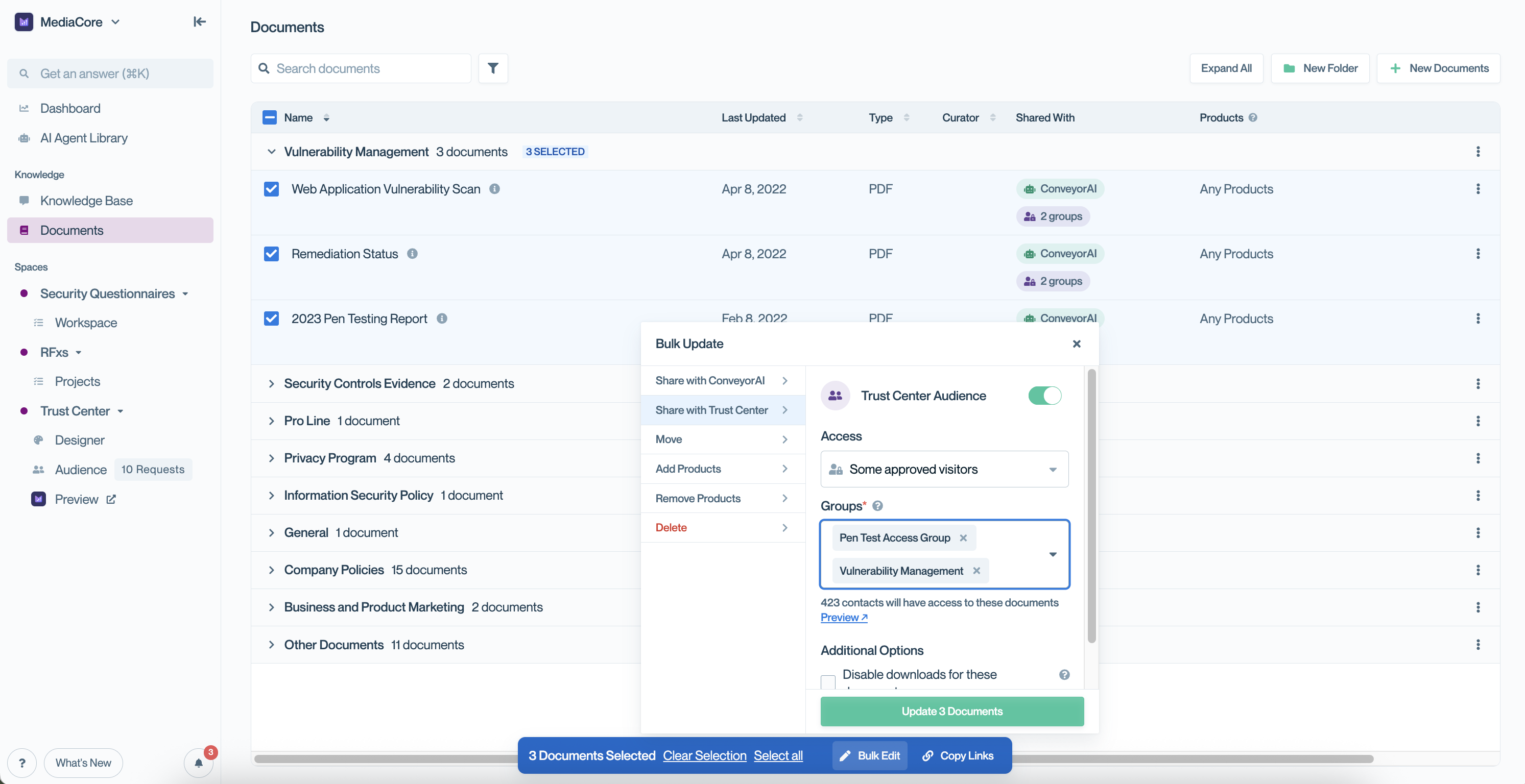Check Disable downloads for these documents
The height and width of the screenshot is (784, 1525).
(828, 681)
